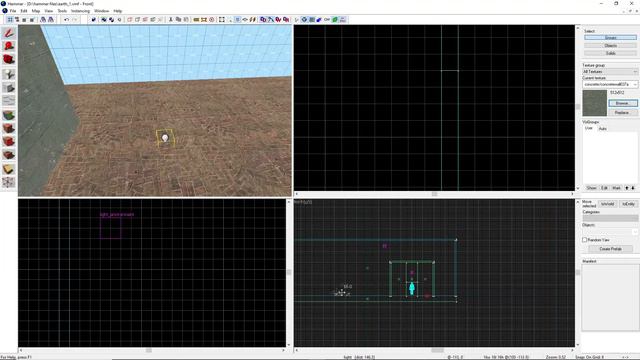The width and height of the screenshot is (640, 360).
Task: Open the Categories dropdown
Action: tap(610, 219)
